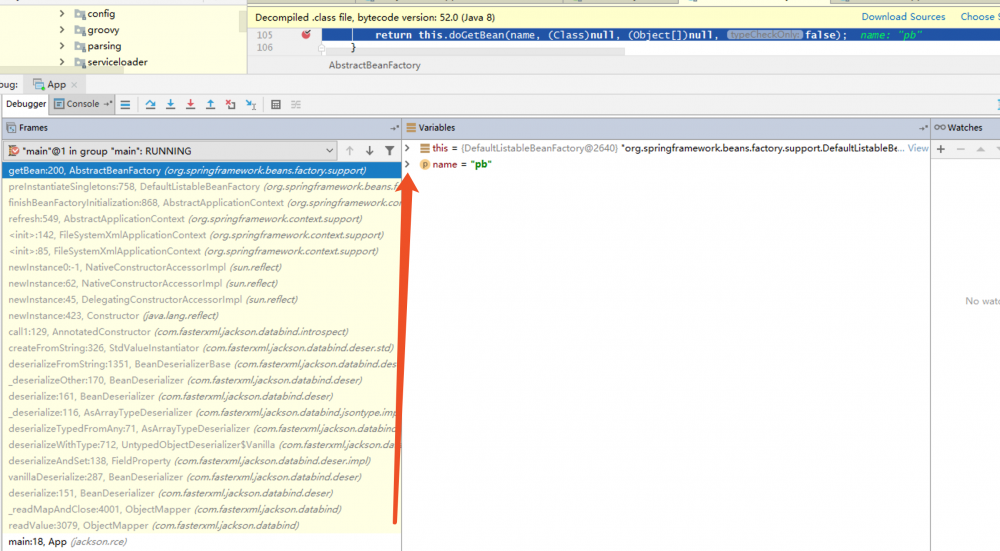
Task: Click the breakpoint marker on line 105
Action: (306, 34)
